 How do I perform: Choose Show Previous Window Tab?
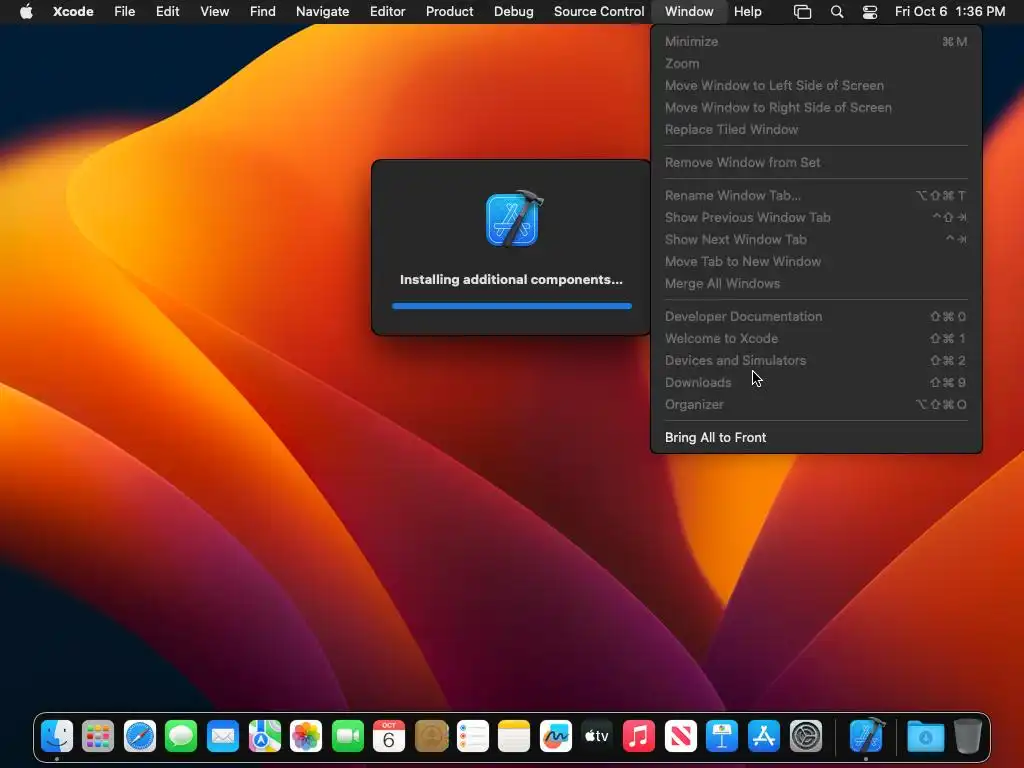[816, 217]
